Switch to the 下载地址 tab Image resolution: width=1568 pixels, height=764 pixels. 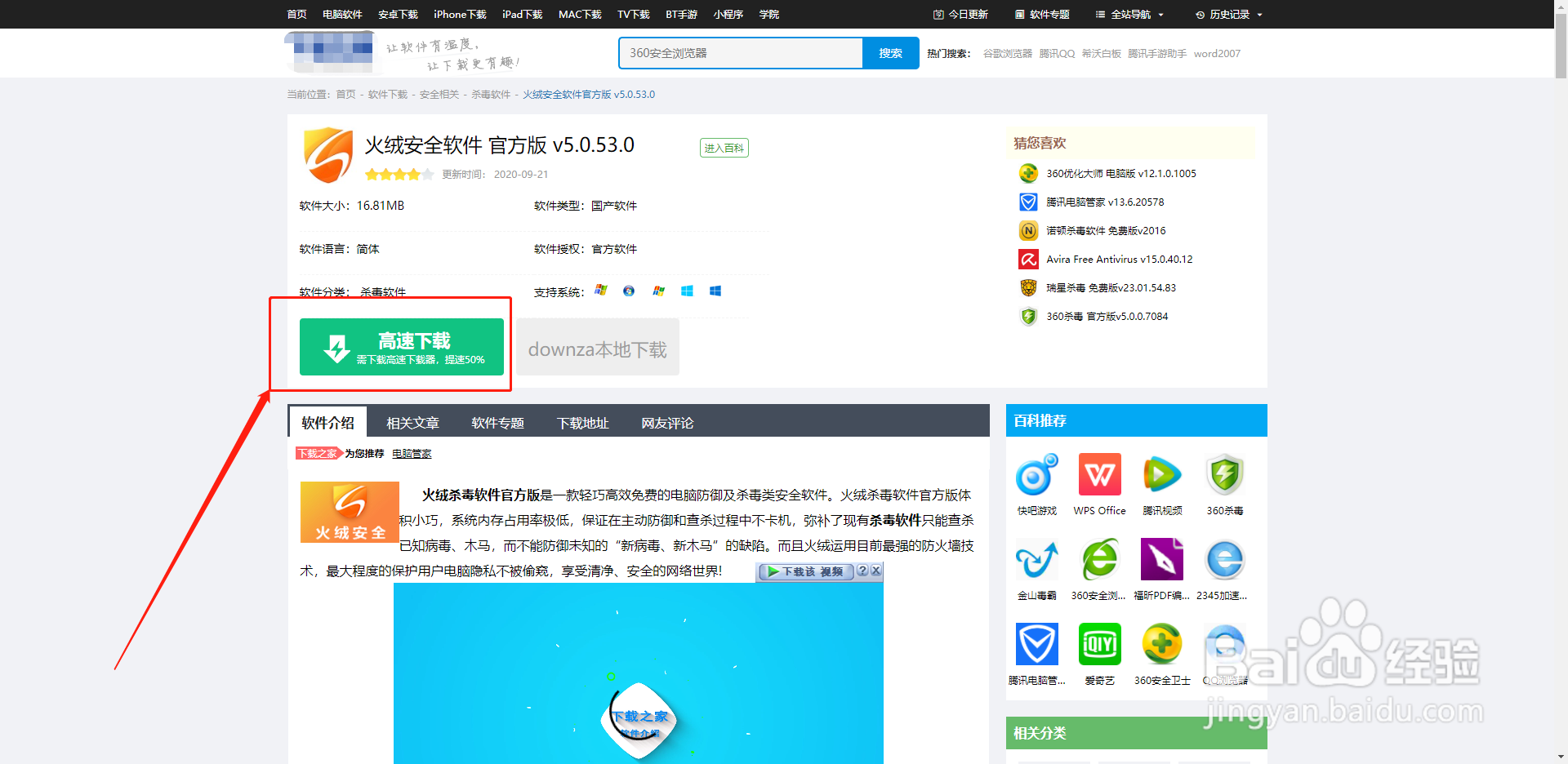coord(582,423)
